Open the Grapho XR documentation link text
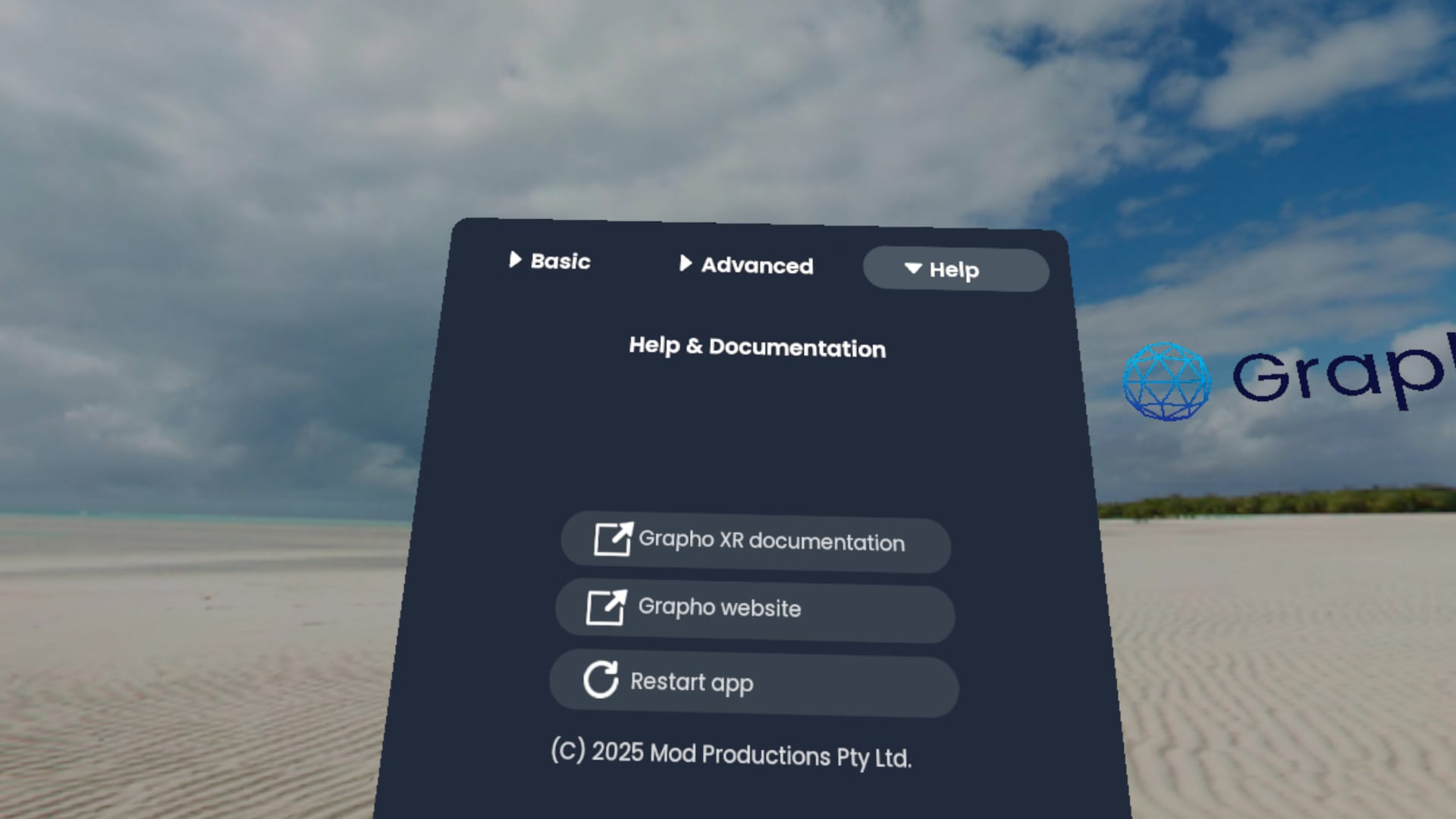 [771, 541]
